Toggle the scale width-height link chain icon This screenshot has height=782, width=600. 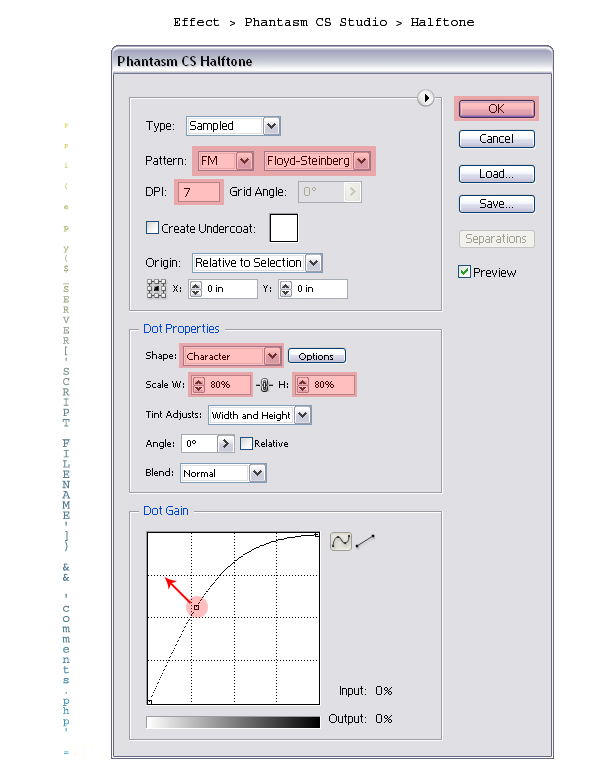click(265, 385)
